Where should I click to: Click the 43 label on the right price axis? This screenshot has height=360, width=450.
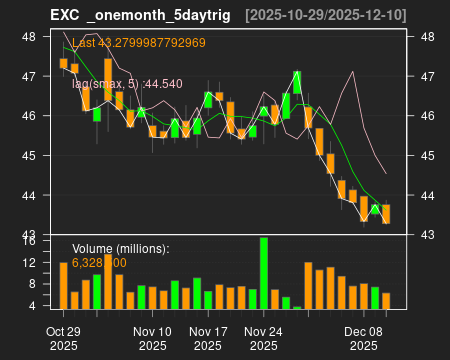428,235
